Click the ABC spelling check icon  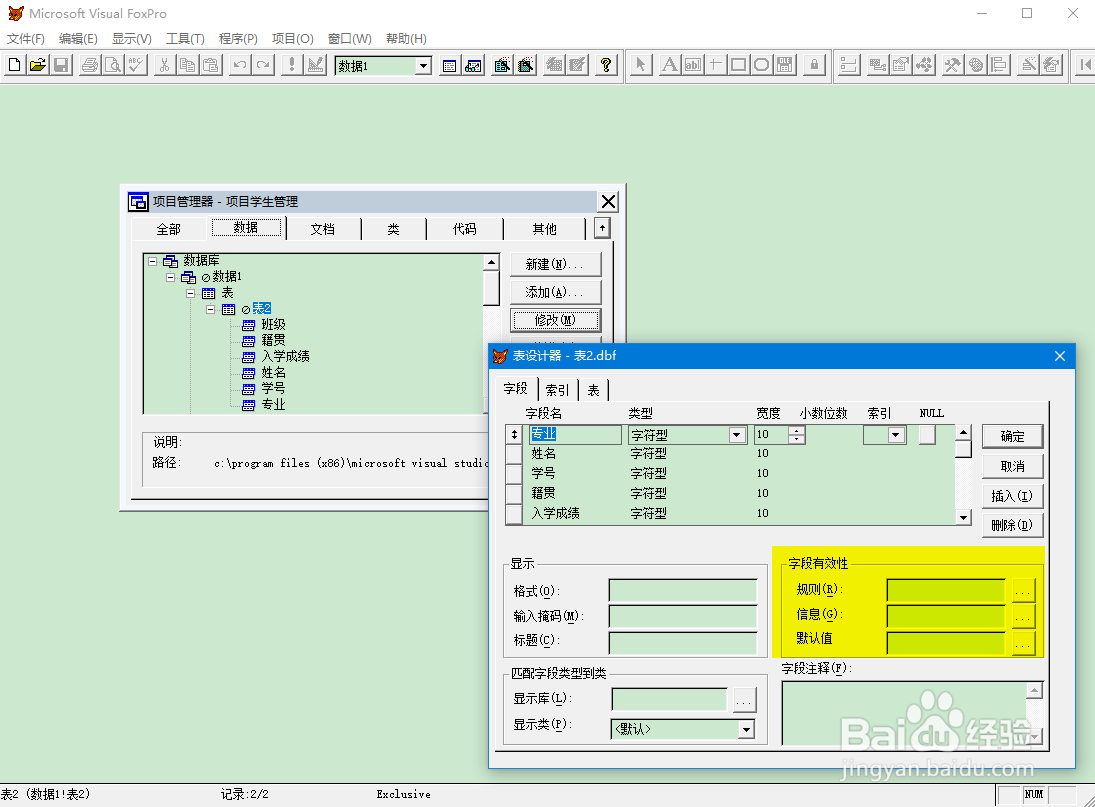coord(136,66)
